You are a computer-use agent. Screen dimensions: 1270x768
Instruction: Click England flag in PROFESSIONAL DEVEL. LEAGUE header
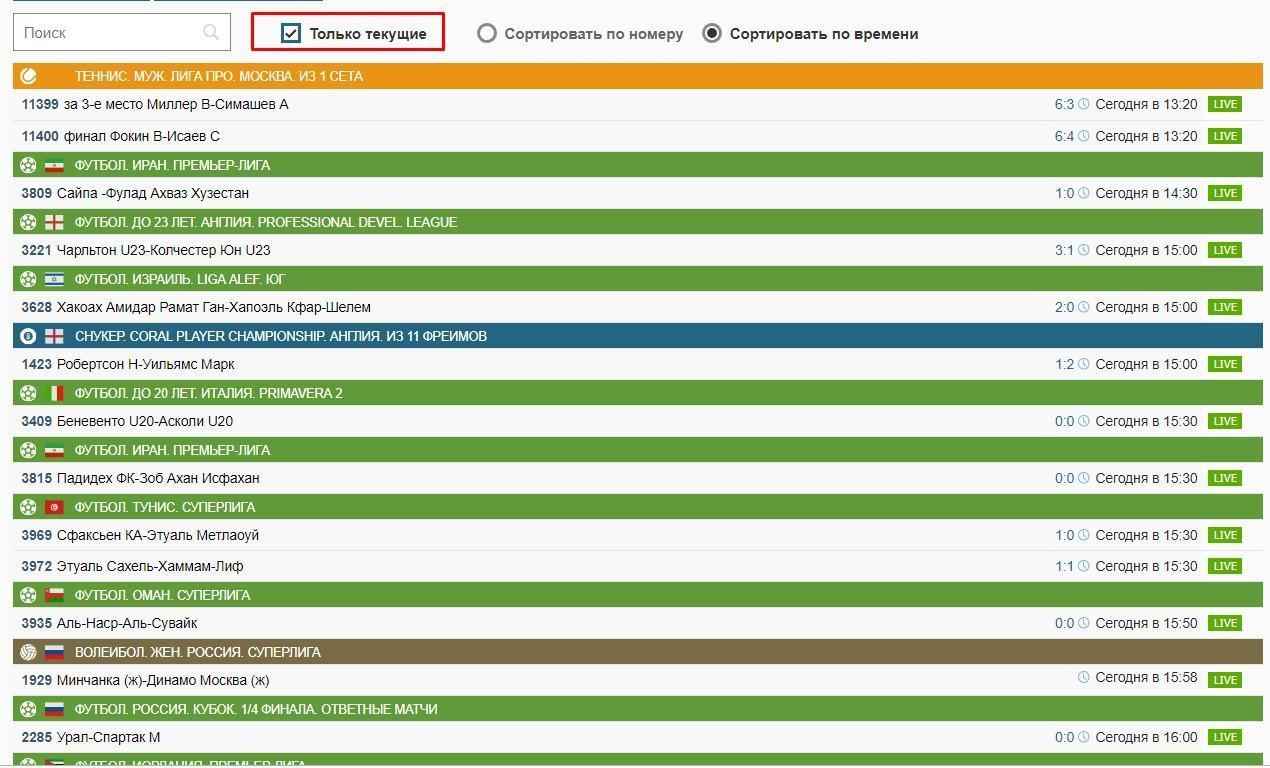coord(54,222)
